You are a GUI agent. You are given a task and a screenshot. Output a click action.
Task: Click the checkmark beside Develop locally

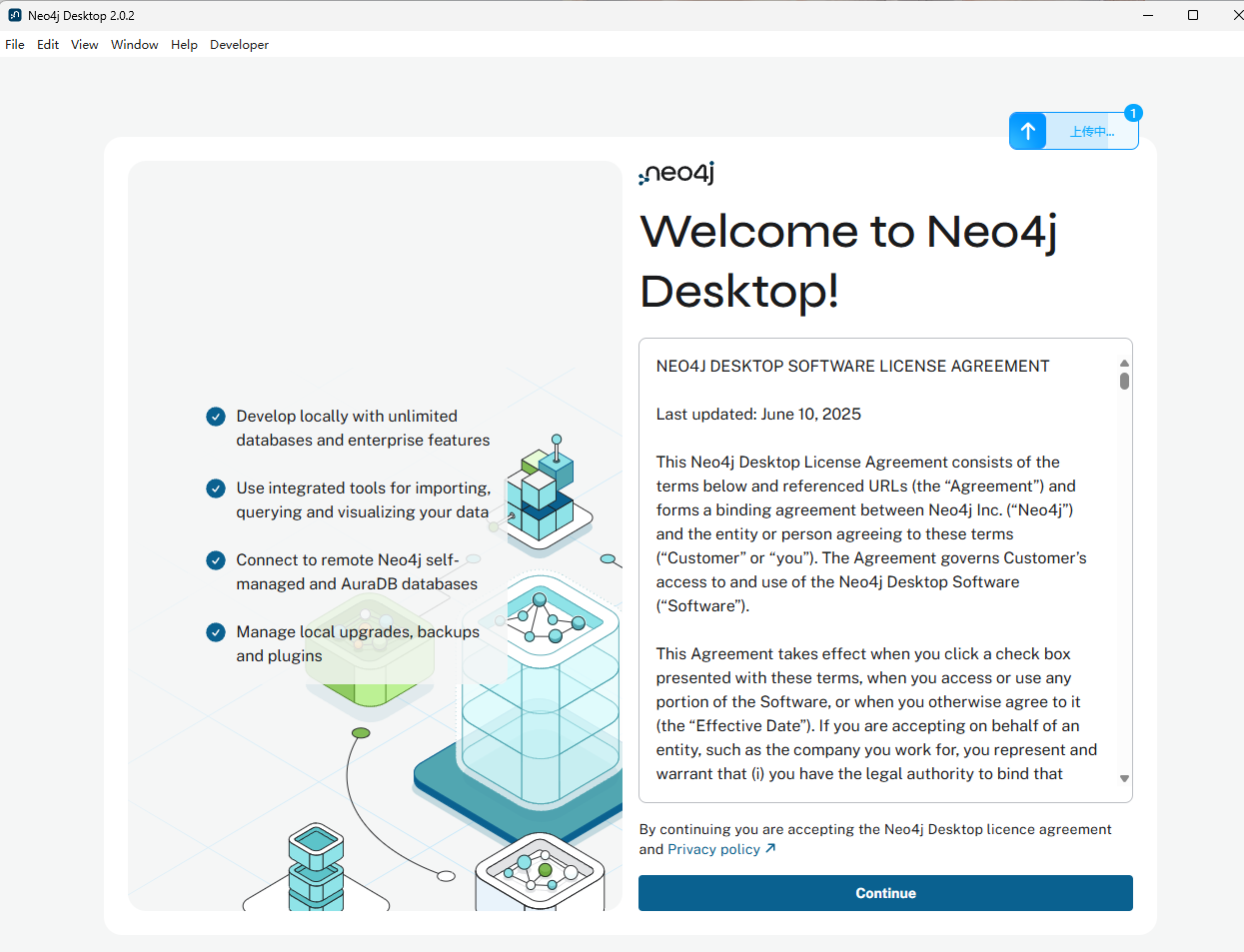point(216,417)
